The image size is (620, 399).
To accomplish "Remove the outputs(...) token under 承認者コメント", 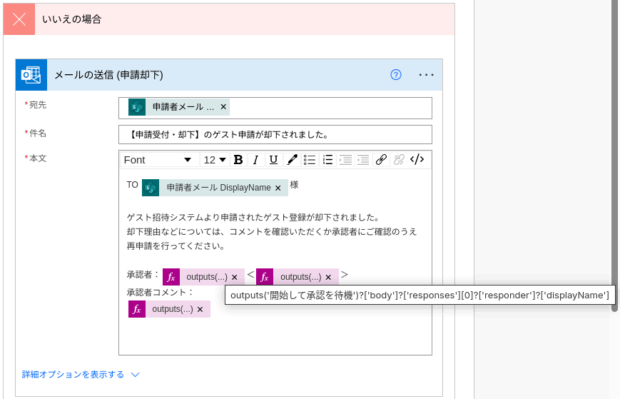I will [200, 309].
